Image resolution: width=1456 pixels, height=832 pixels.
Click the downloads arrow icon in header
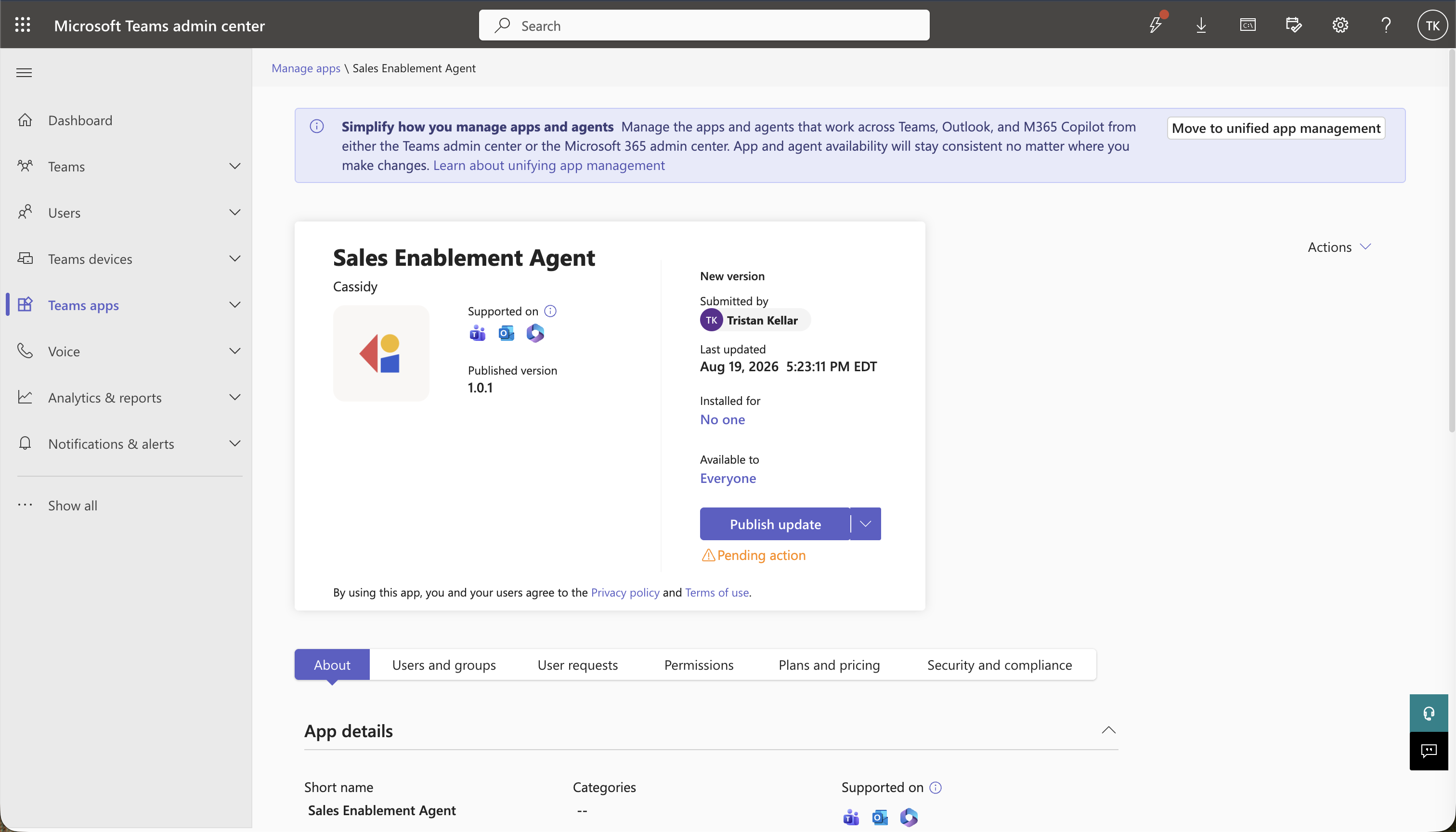tap(1201, 25)
